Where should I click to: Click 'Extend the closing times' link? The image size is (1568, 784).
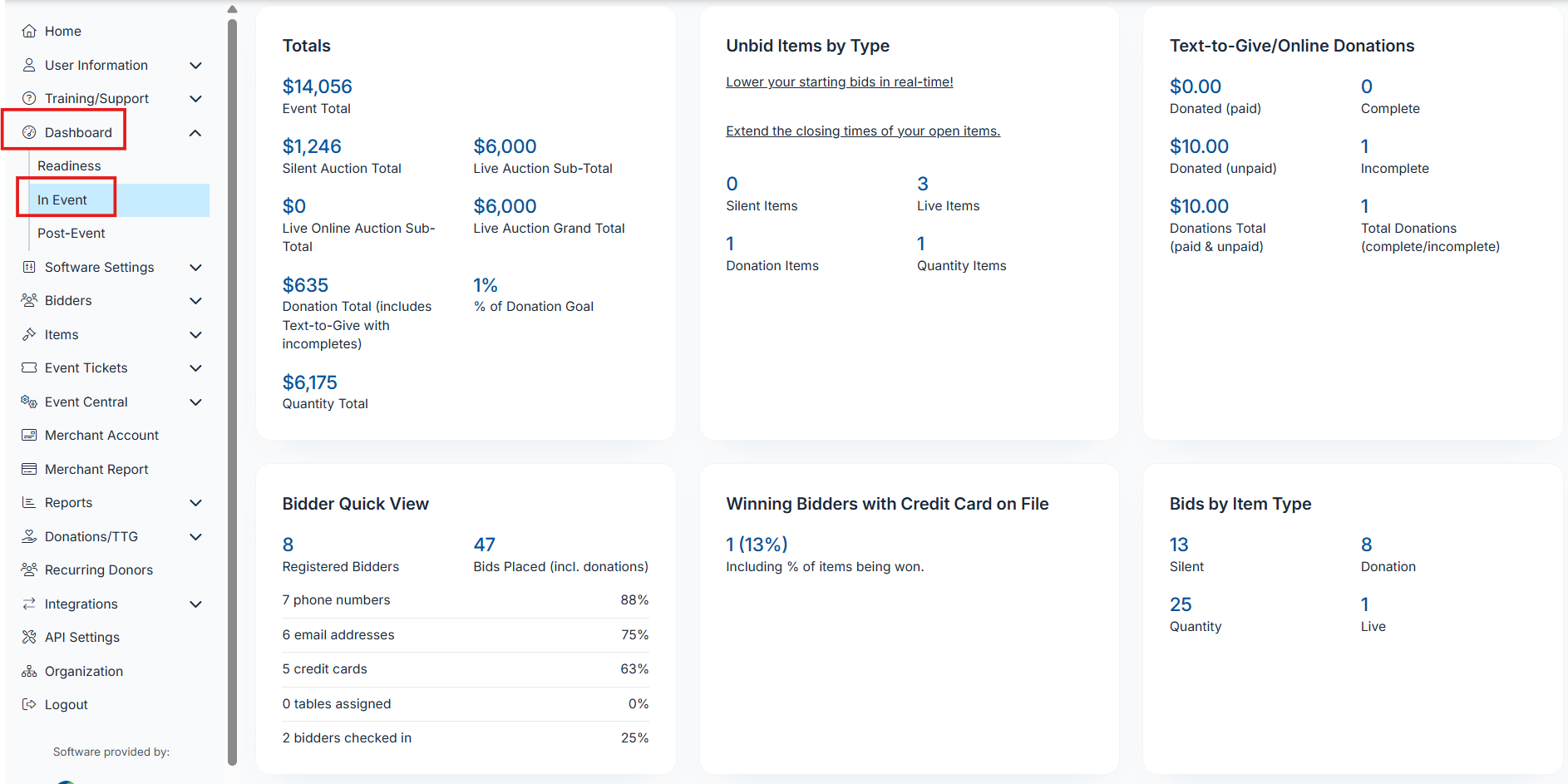point(862,131)
